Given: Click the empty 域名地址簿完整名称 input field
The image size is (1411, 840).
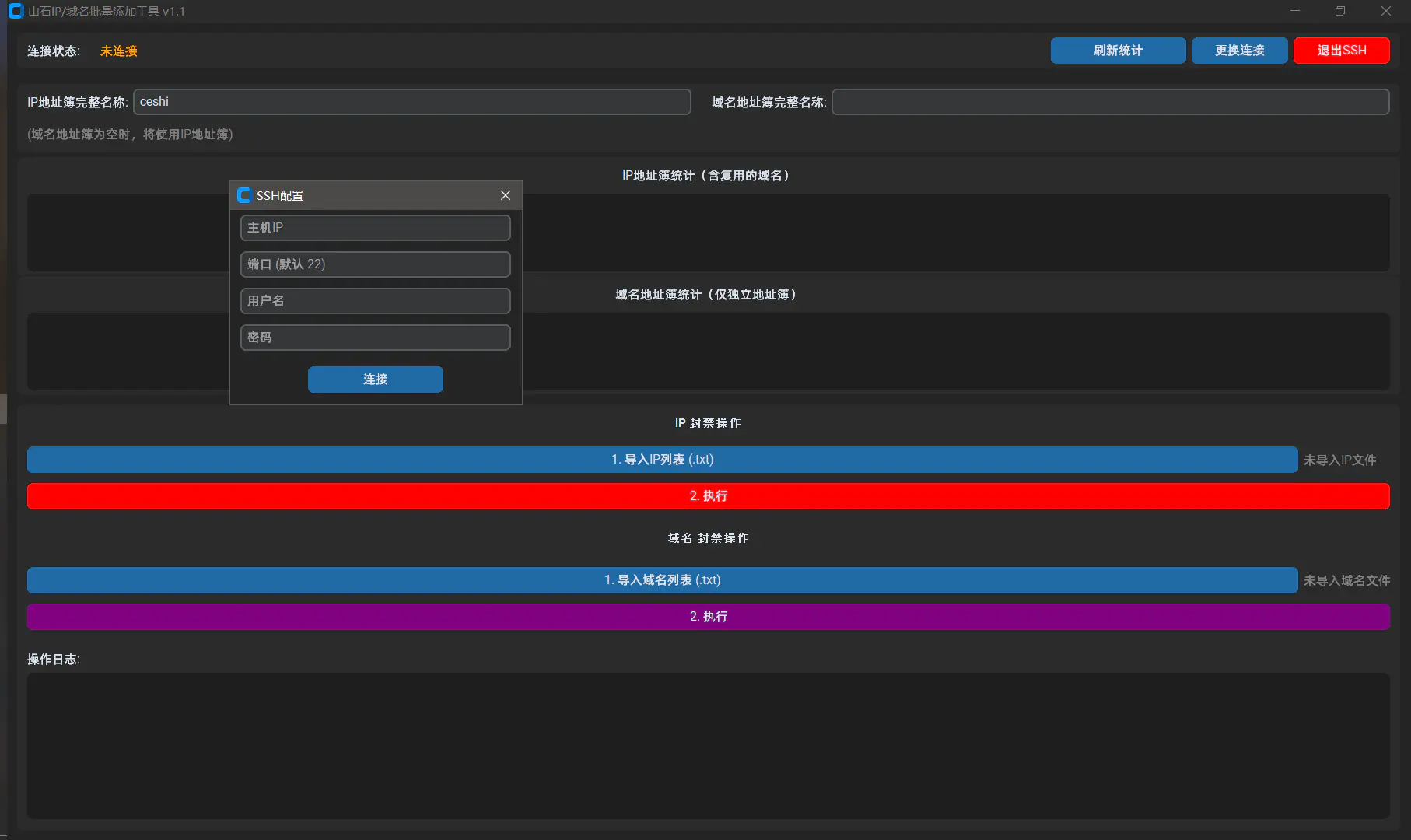Looking at the screenshot, I should (1110, 102).
